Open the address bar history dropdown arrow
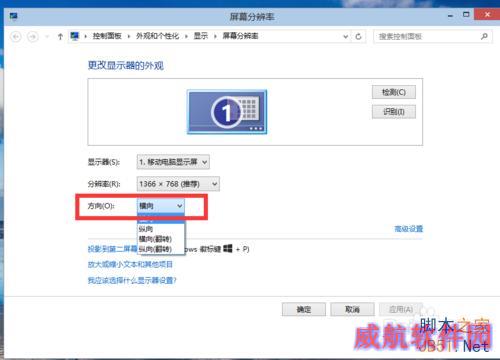The width and height of the screenshot is (500, 360). click(x=346, y=36)
